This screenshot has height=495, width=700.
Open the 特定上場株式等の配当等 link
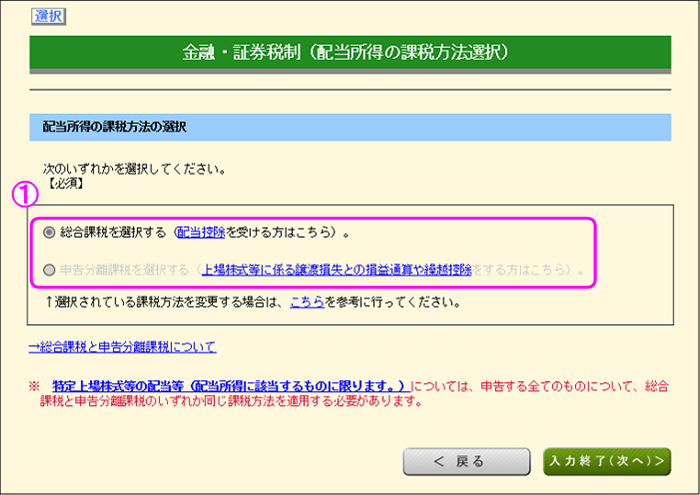[x=230, y=386]
